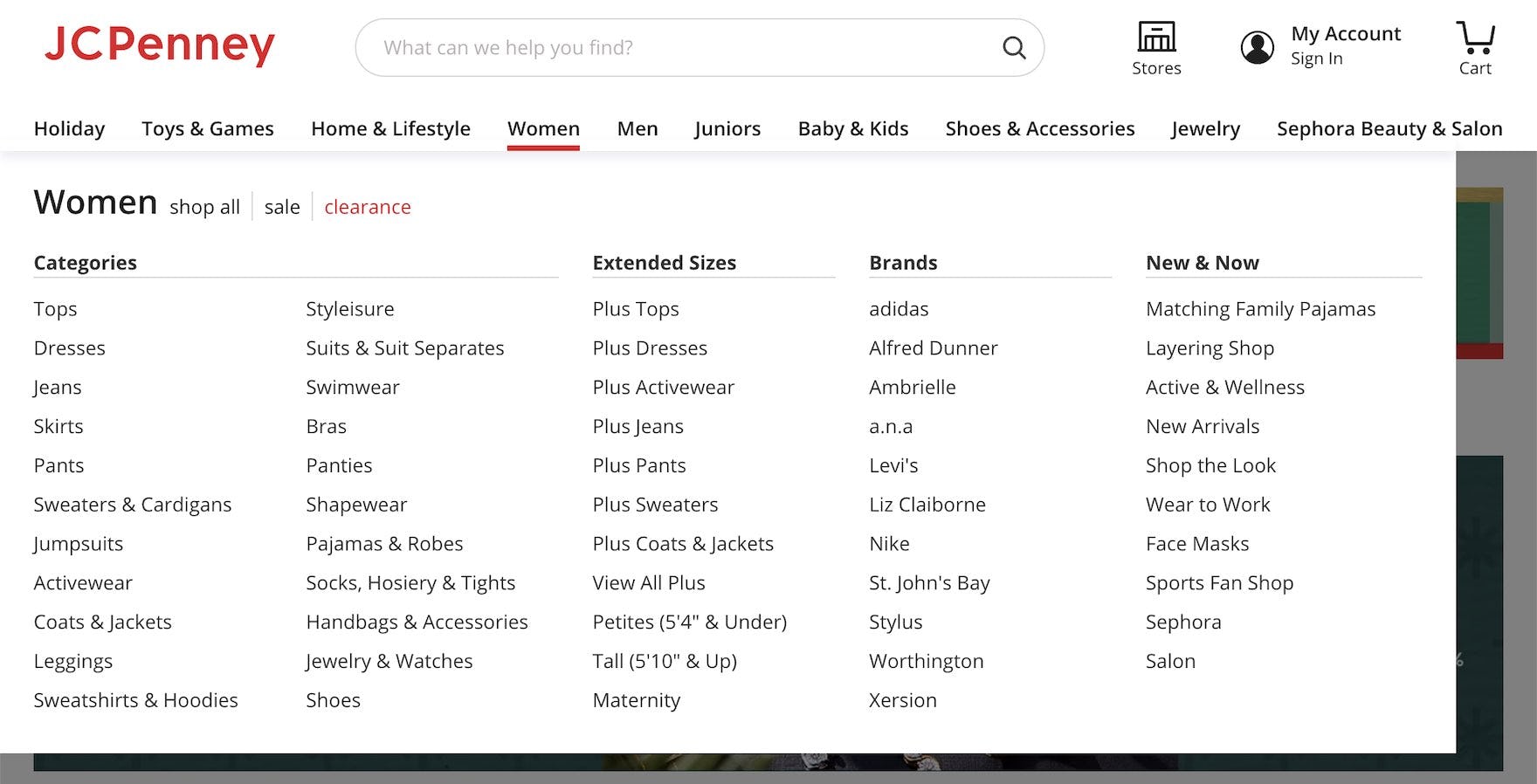Open Matching Family Pajamas link
Screen dimensions: 1537x784
pyautogui.click(x=1260, y=309)
